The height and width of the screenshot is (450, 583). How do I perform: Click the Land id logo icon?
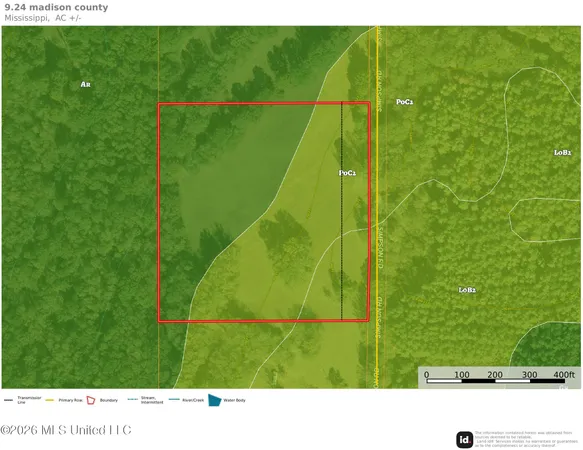(464, 440)
